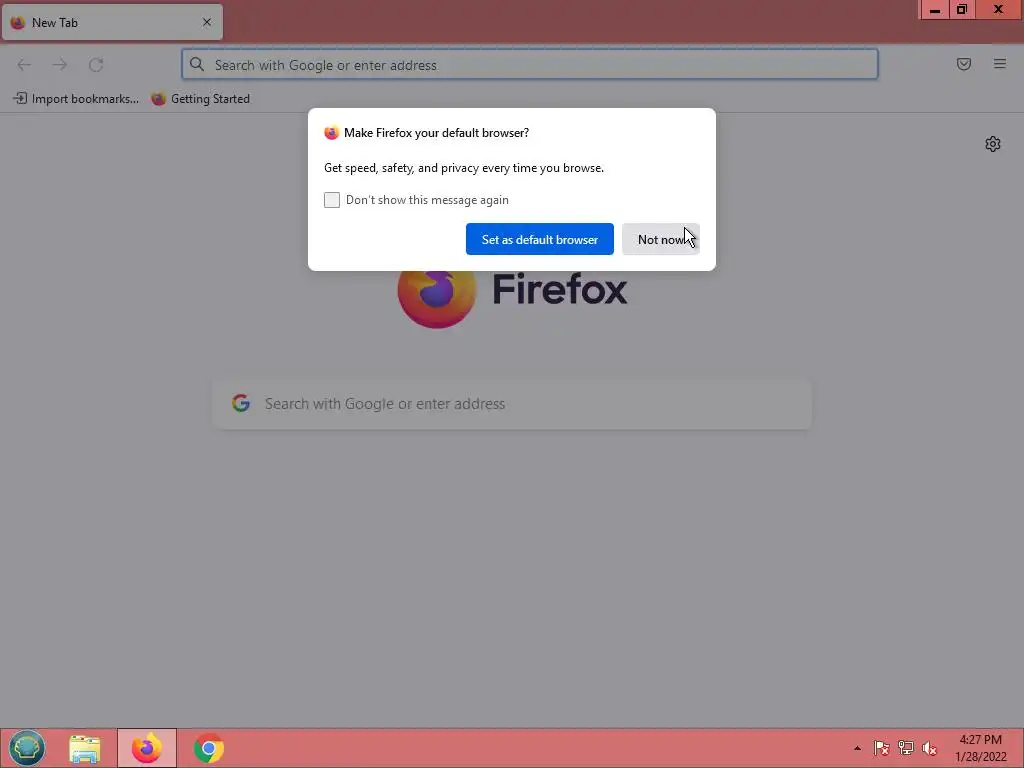Close the New Tab tab
1024x768 pixels.
point(207,22)
